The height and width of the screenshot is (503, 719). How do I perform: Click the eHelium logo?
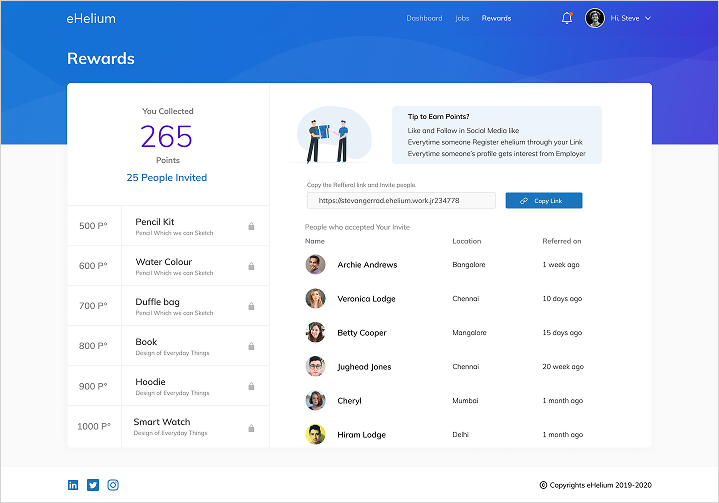(x=91, y=18)
